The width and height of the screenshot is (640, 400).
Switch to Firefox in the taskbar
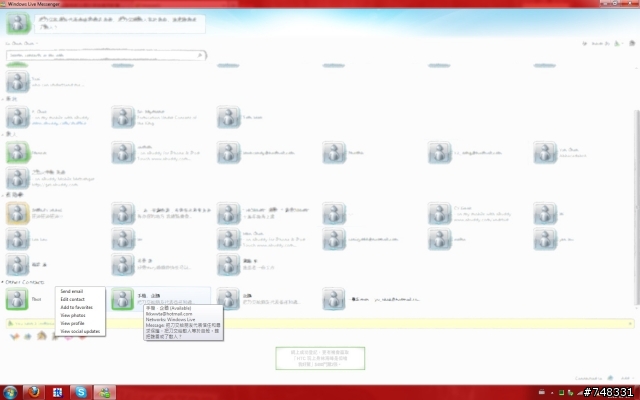[34, 392]
